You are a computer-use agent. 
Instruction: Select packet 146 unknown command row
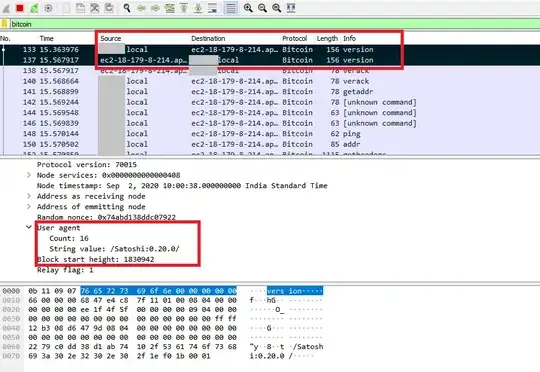270,123
